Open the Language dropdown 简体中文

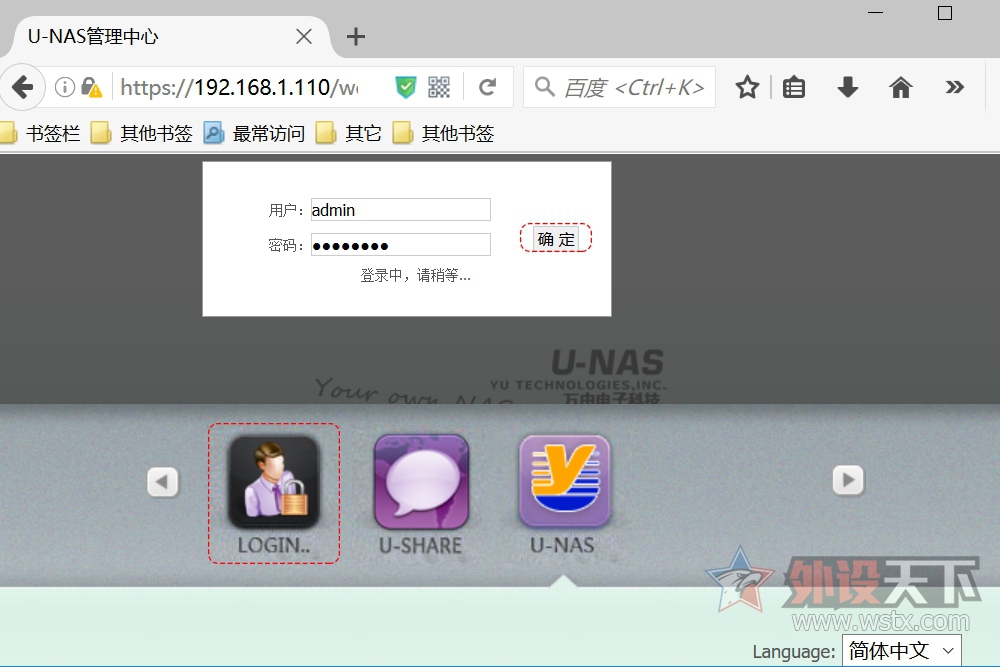click(x=902, y=650)
